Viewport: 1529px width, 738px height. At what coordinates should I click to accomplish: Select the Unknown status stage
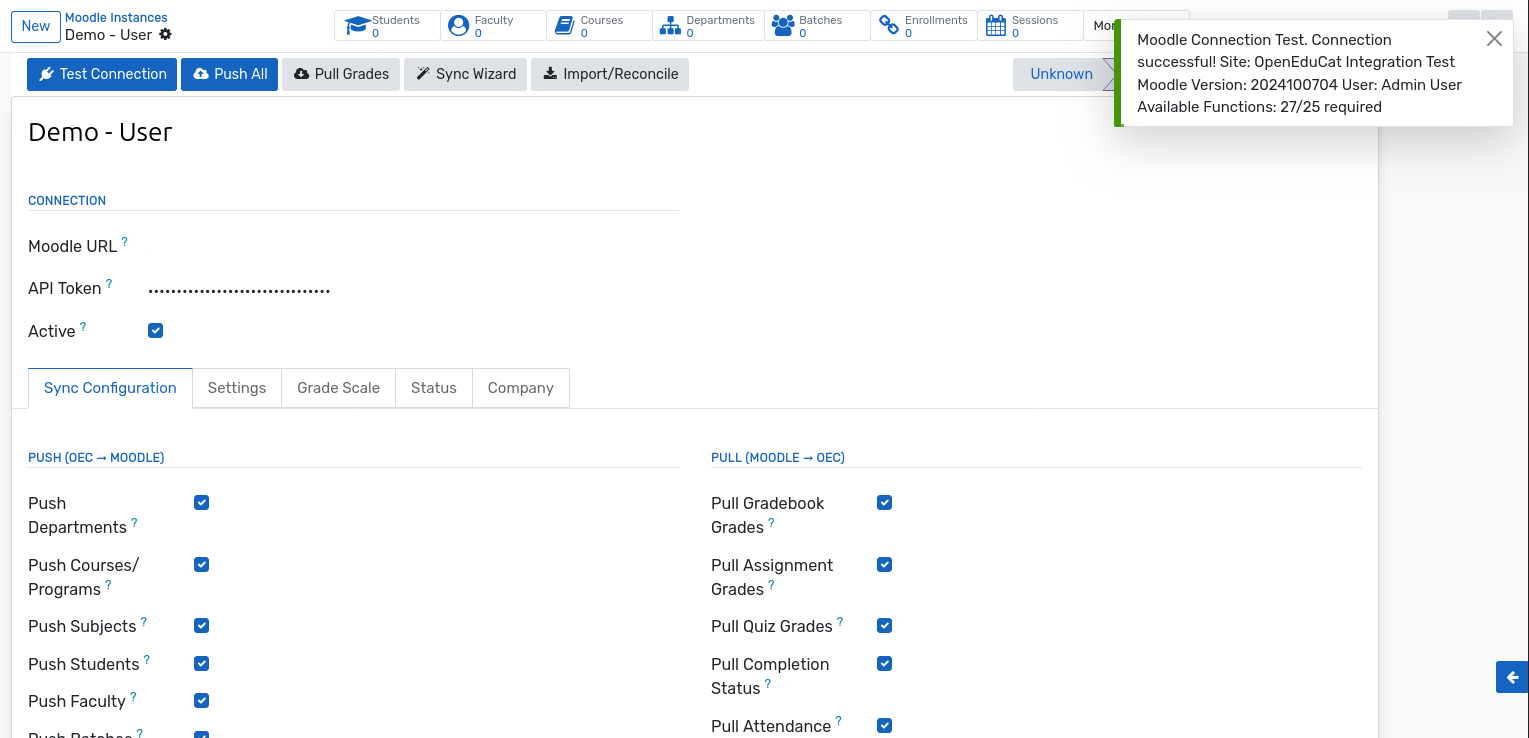coord(1061,74)
